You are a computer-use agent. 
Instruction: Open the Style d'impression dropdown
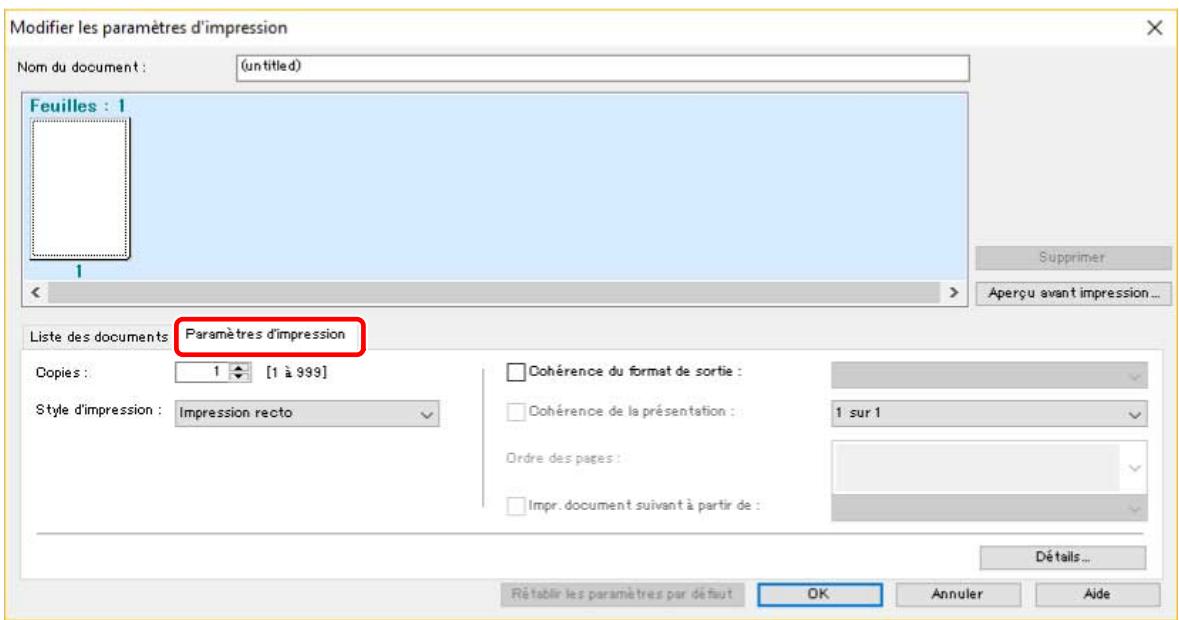coord(307,413)
